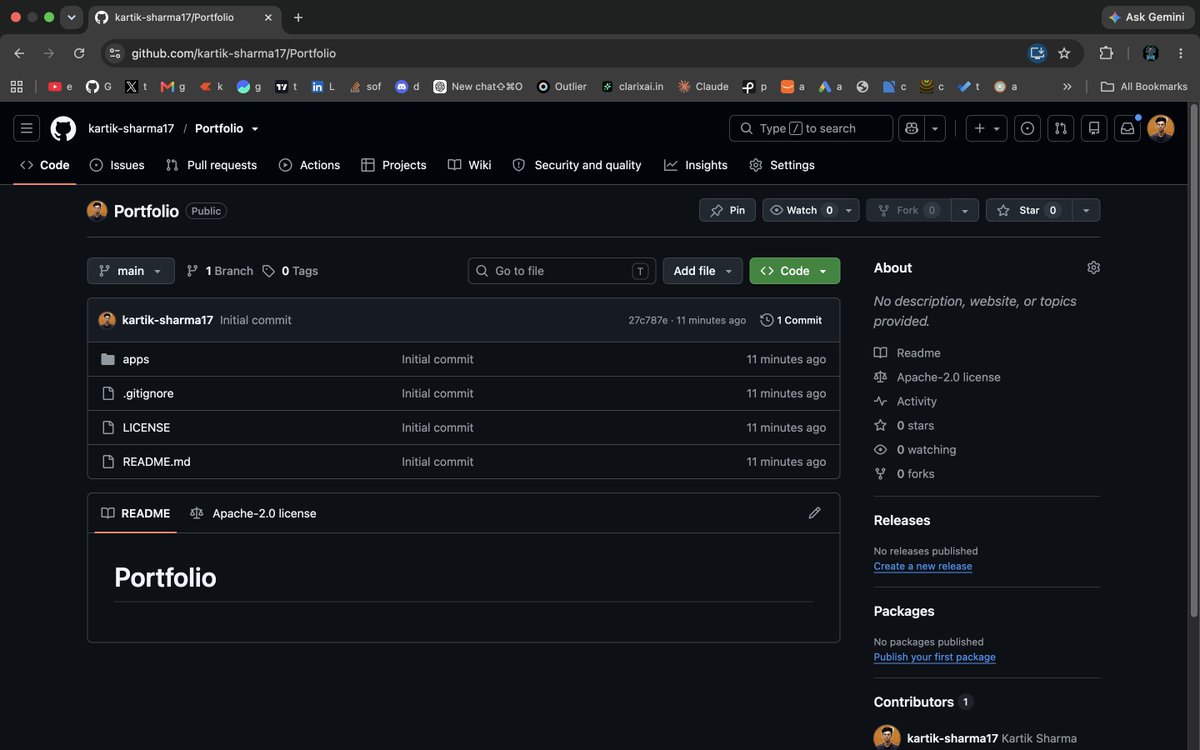The image size is (1200, 750).
Task: View the 1 Commit history link
Action: coord(791,320)
